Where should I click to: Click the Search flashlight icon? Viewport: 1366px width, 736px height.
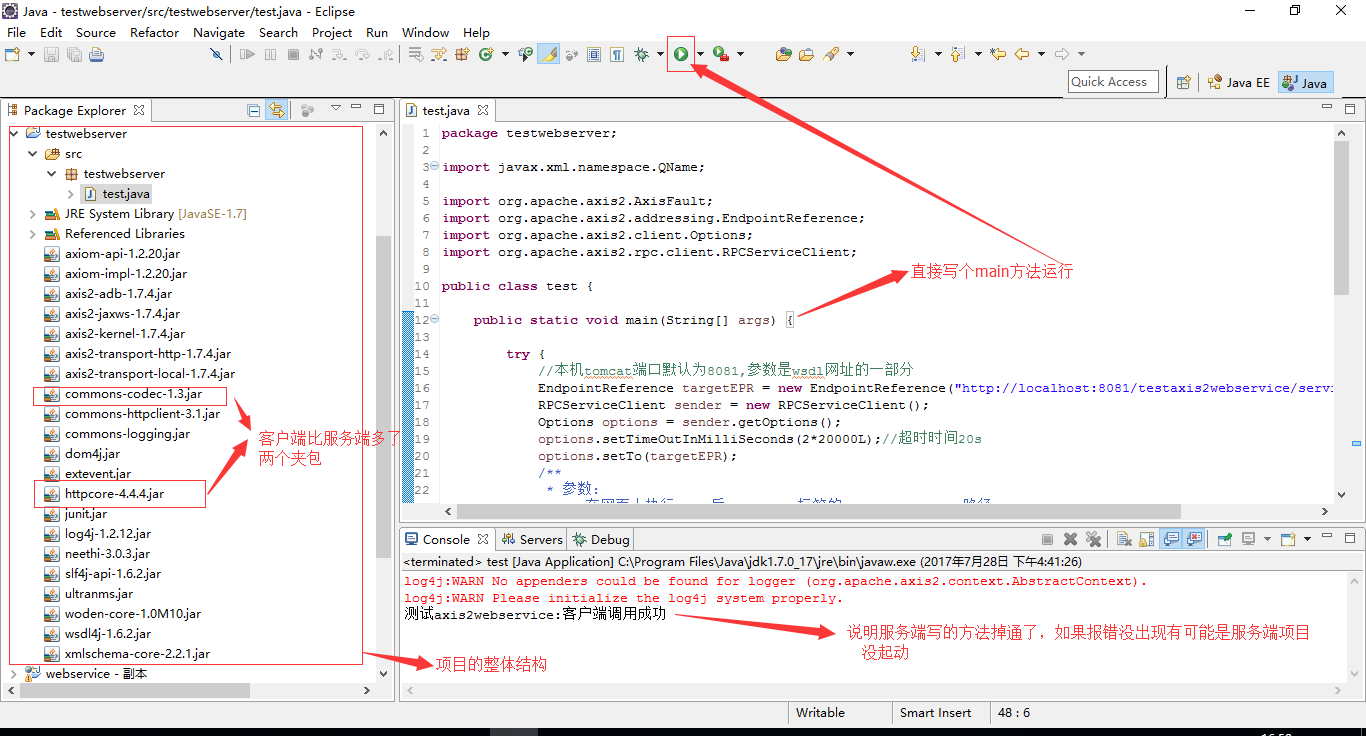tap(831, 54)
